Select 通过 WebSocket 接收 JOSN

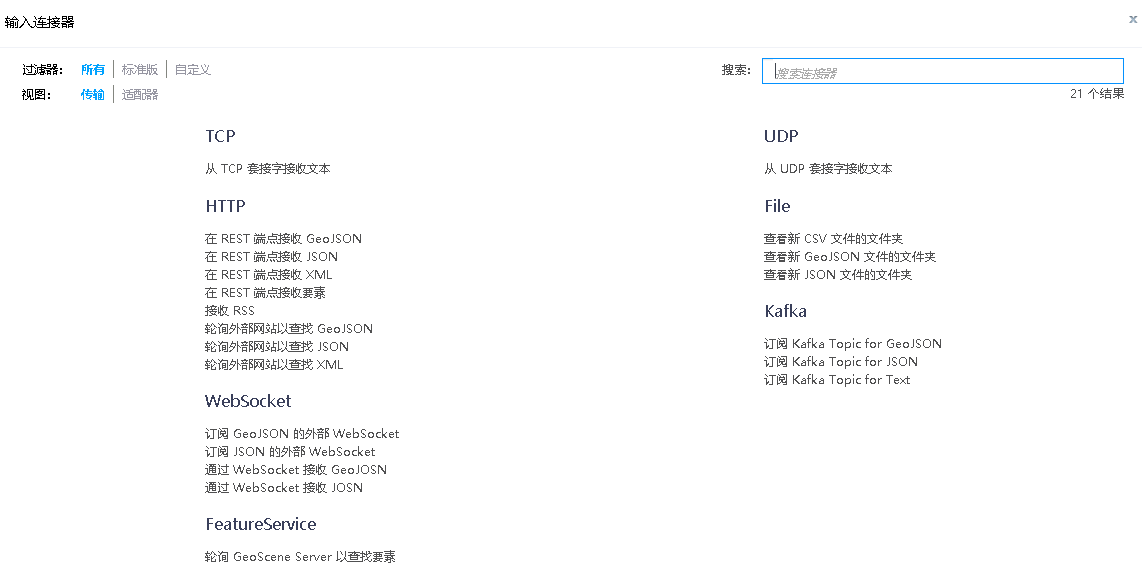pyautogui.click(x=284, y=488)
